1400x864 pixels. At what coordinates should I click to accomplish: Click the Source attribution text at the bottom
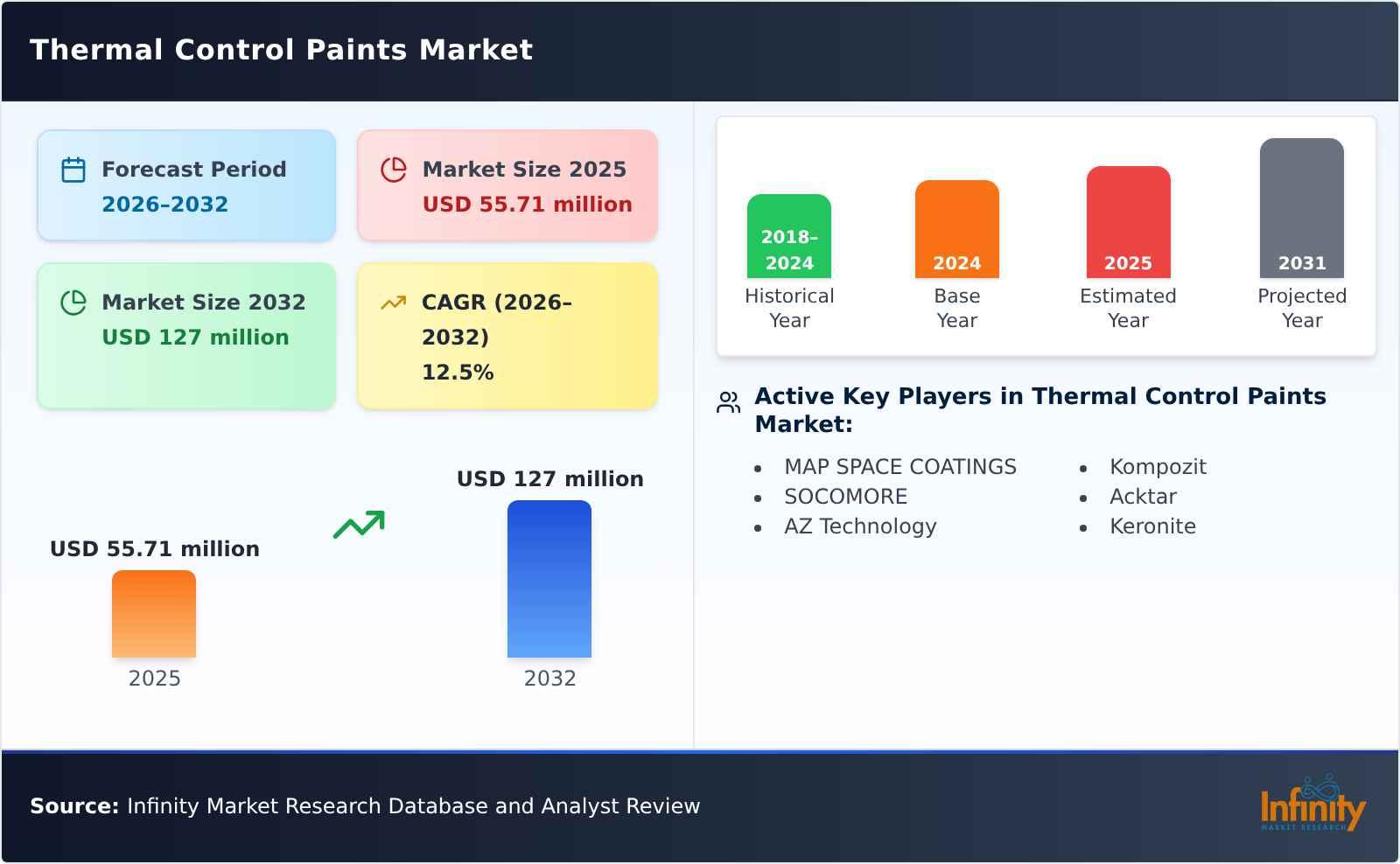coord(365,806)
